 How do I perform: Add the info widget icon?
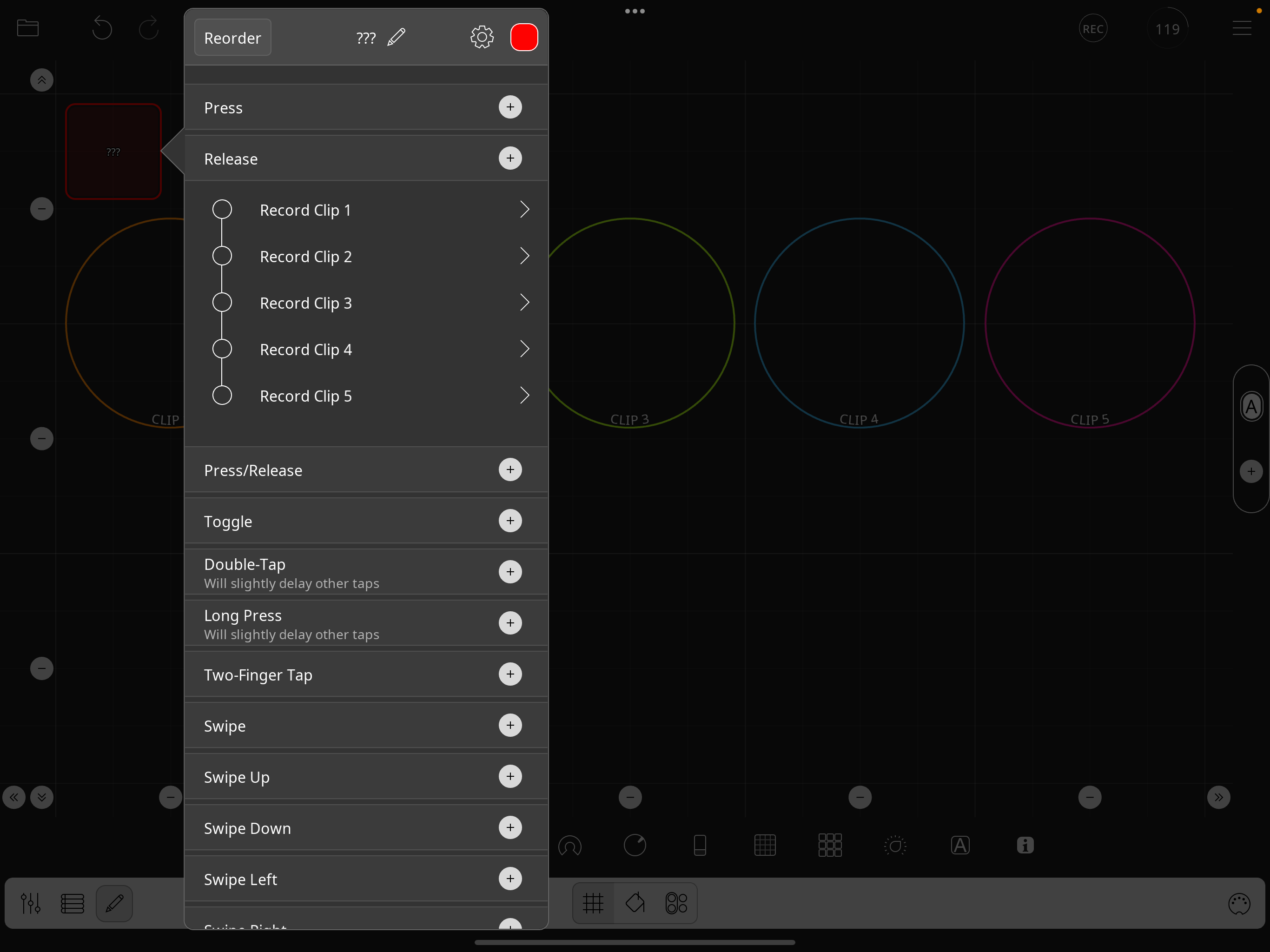pos(1025,845)
